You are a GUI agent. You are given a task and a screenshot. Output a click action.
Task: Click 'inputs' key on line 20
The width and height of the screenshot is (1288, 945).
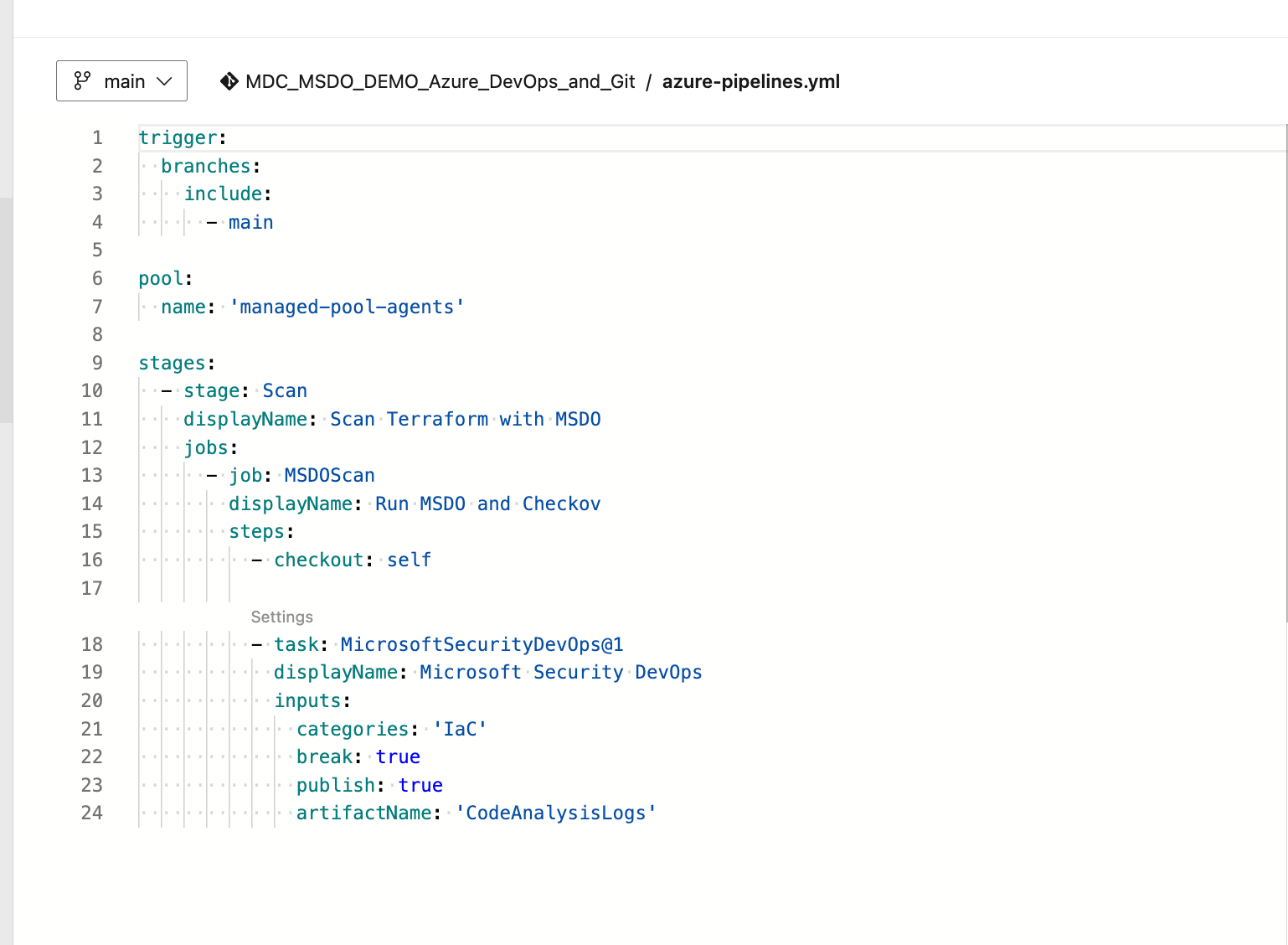coord(307,700)
